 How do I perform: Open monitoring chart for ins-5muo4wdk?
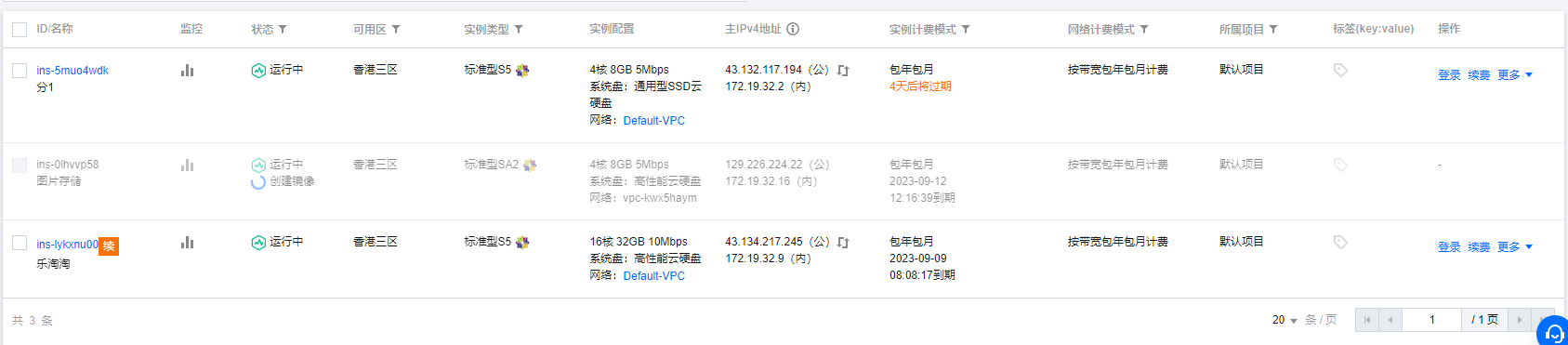click(x=188, y=71)
